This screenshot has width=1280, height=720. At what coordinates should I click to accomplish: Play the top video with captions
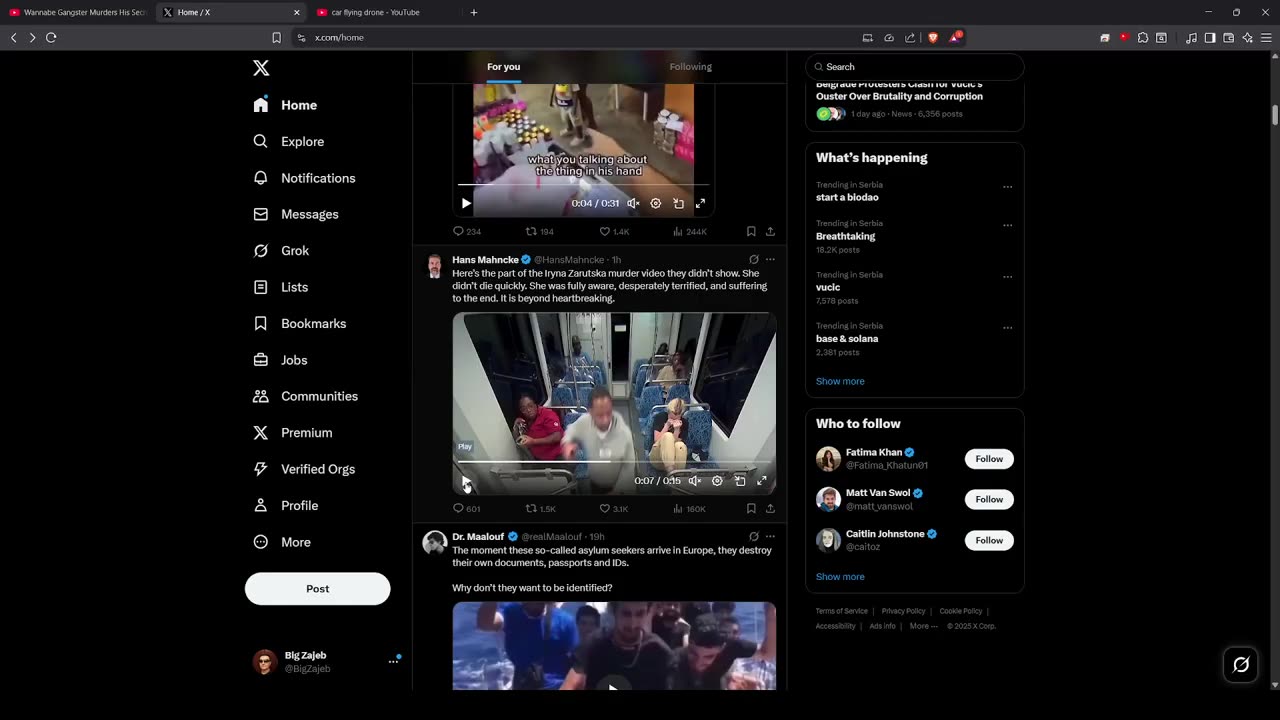(x=466, y=203)
